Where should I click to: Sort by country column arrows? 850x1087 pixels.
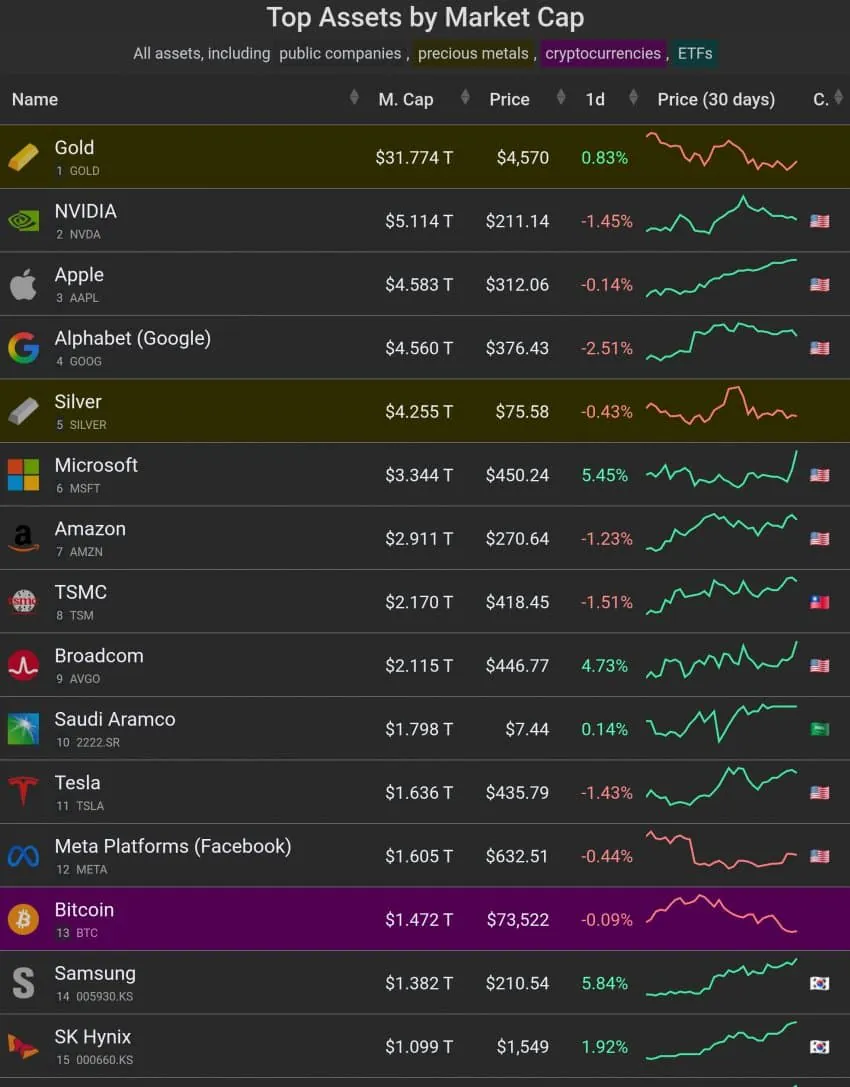click(x=838, y=98)
